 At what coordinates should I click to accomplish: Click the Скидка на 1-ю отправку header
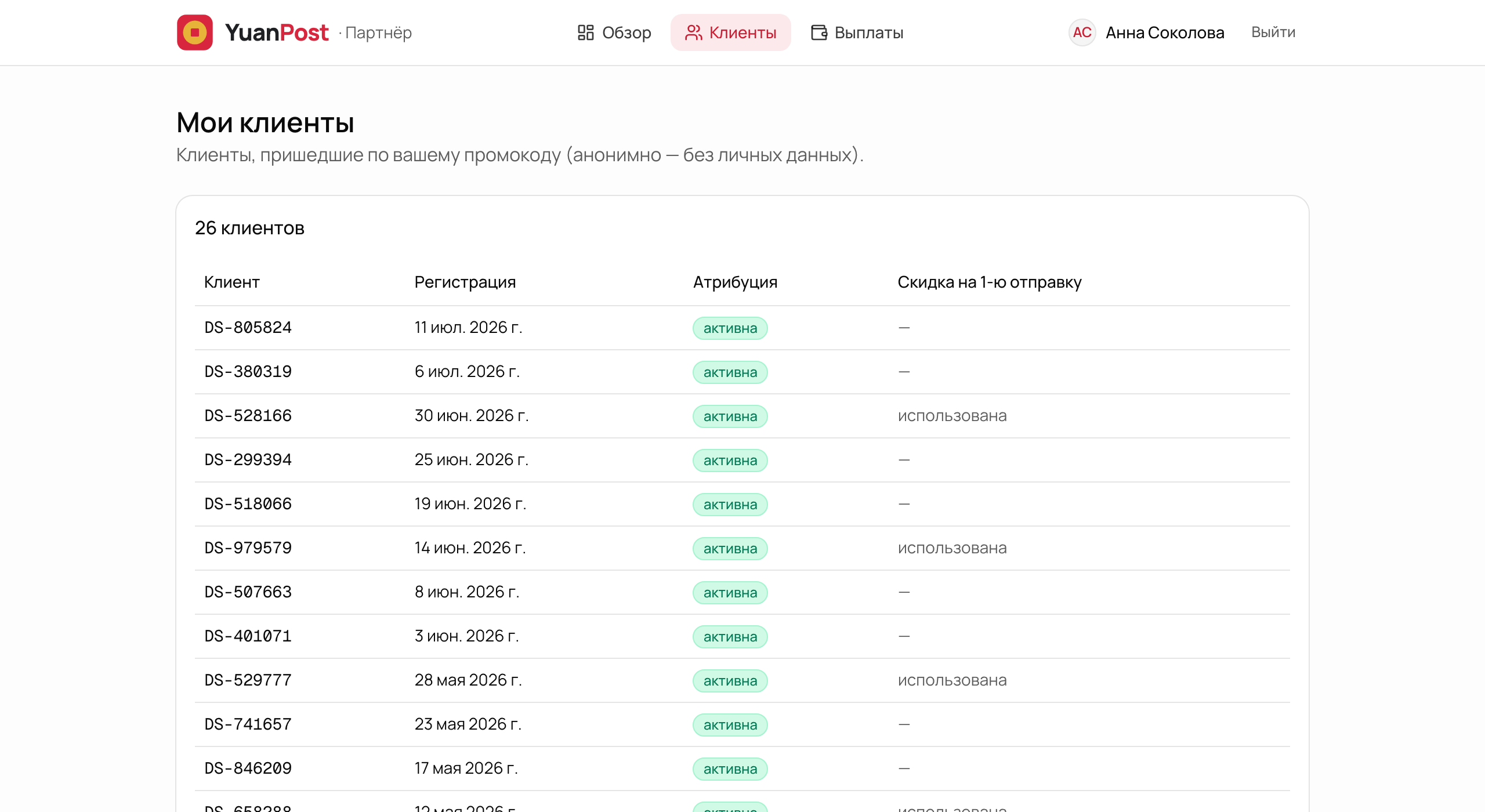pos(990,282)
